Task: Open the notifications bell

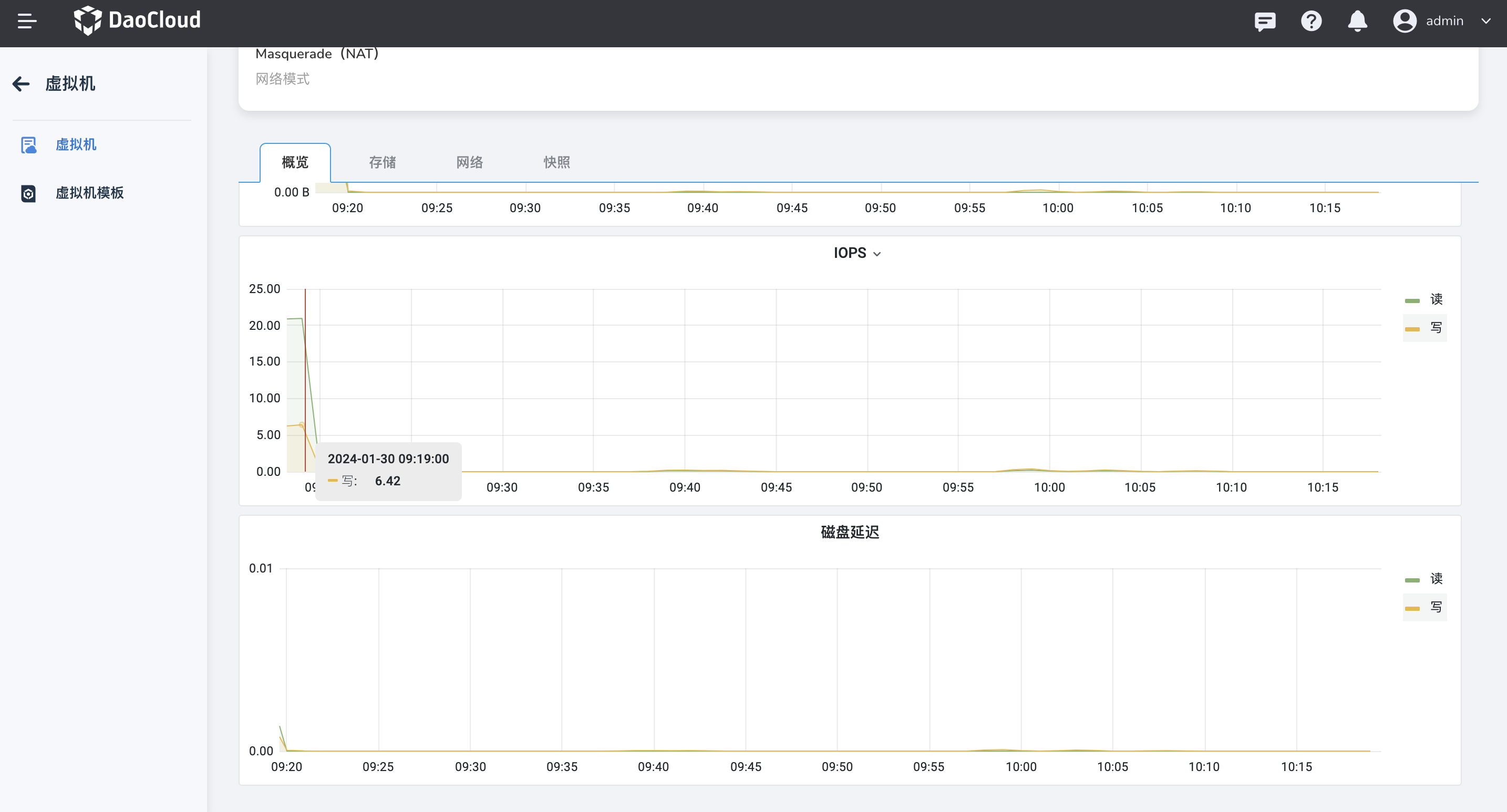Action: [x=1357, y=21]
